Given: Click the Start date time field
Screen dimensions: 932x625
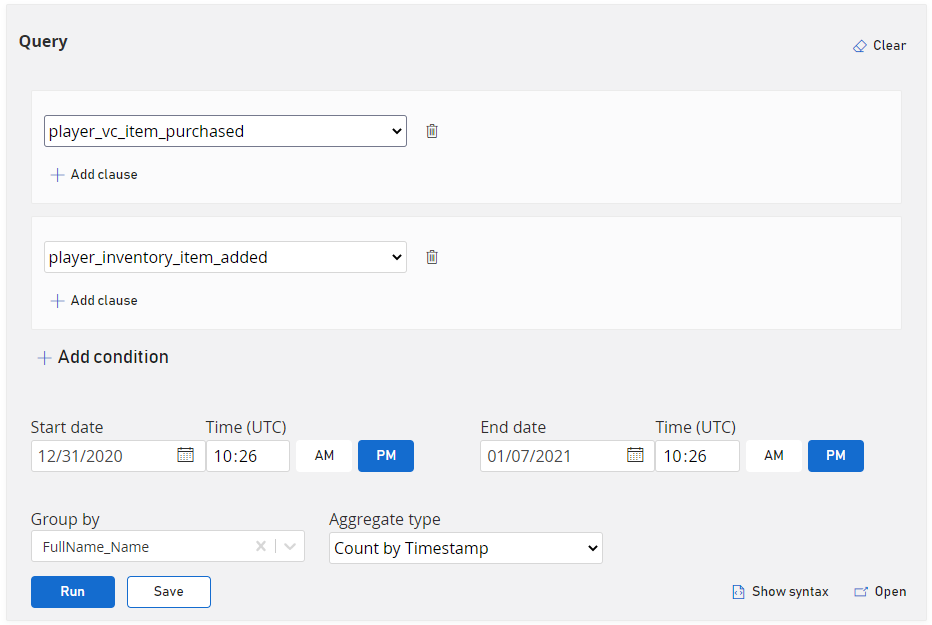Looking at the screenshot, I should (x=247, y=456).
